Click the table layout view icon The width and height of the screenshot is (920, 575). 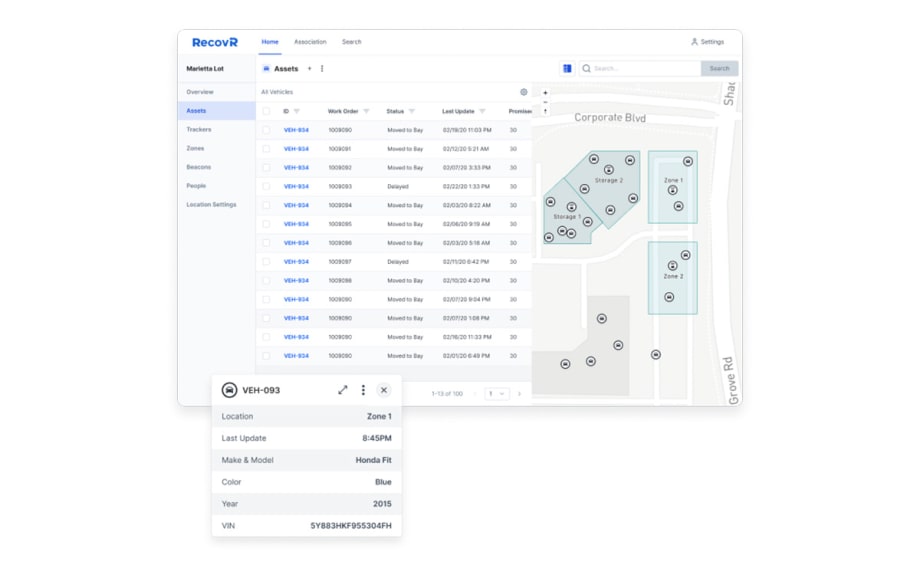567,69
